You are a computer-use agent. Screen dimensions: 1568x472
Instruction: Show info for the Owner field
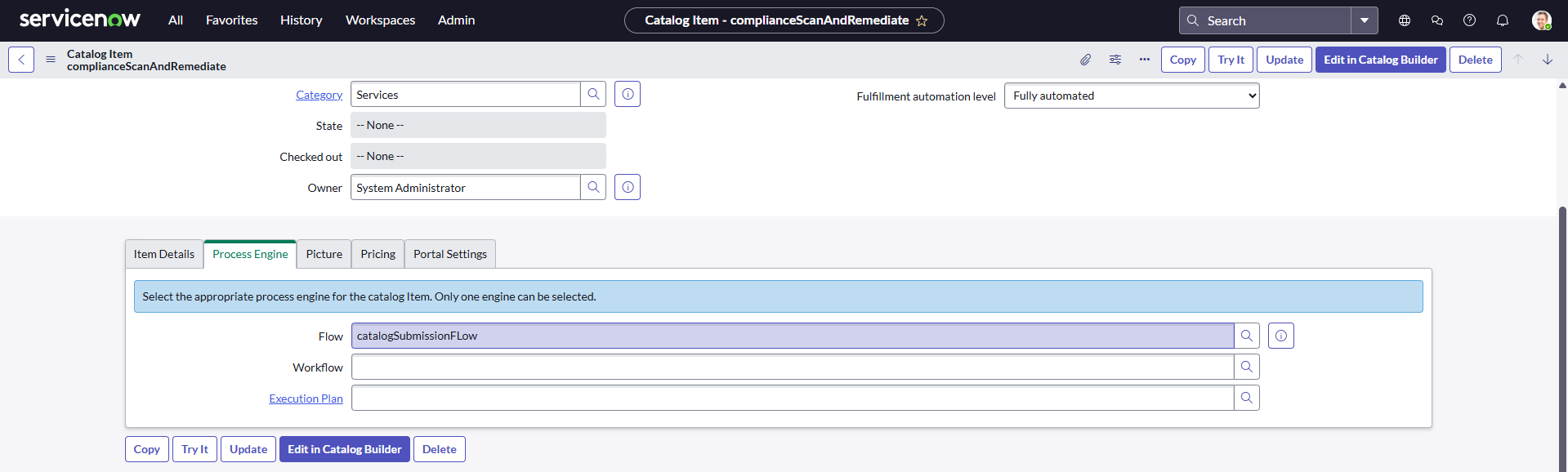click(x=627, y=188)
